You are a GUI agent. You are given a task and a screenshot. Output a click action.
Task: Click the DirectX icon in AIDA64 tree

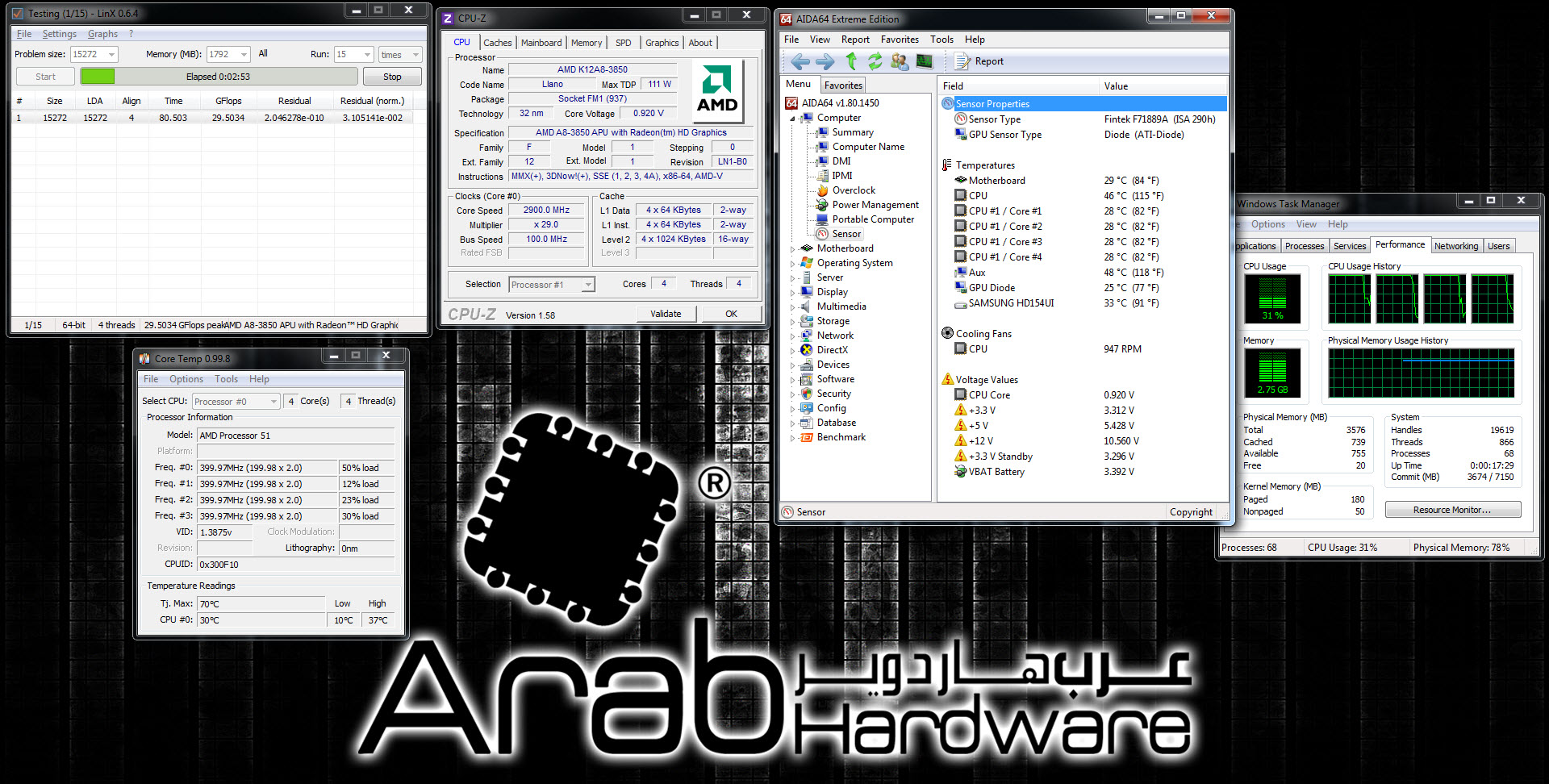point(806,350)
